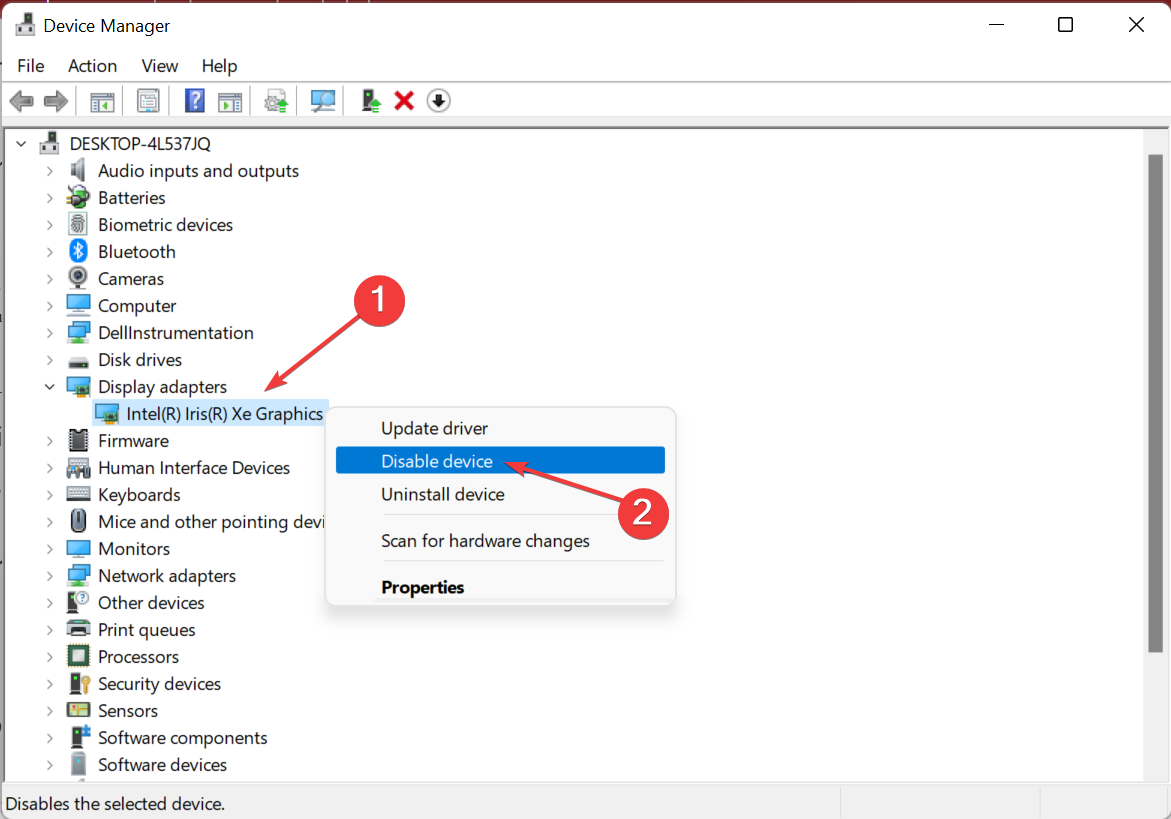Click Enable/add device toolbar icon with green arrow
The width and height of the screenshot is (1171, 819).
point(370,101)
